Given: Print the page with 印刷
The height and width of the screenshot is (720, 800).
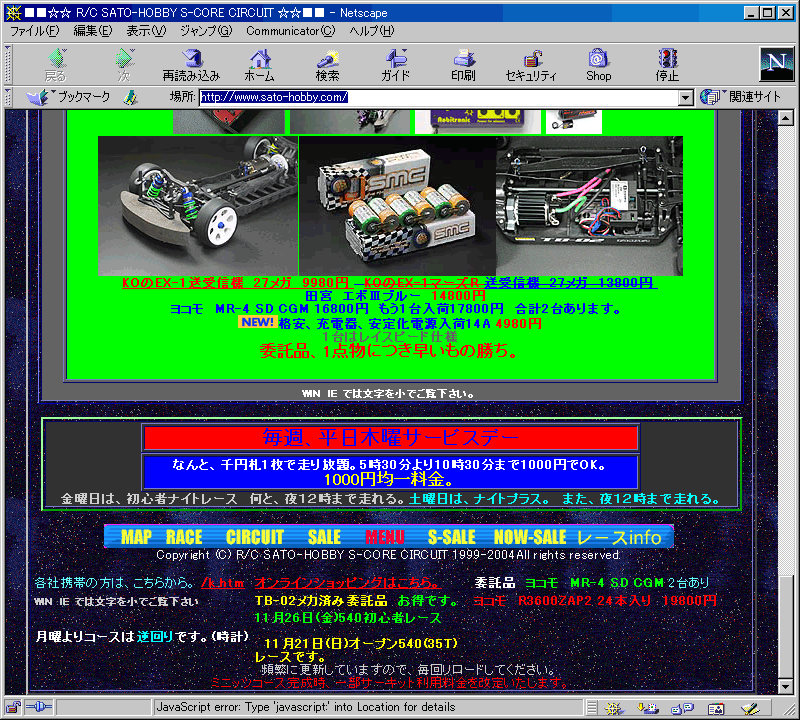Looking at the screenshot, I should (x=463, y=65).
